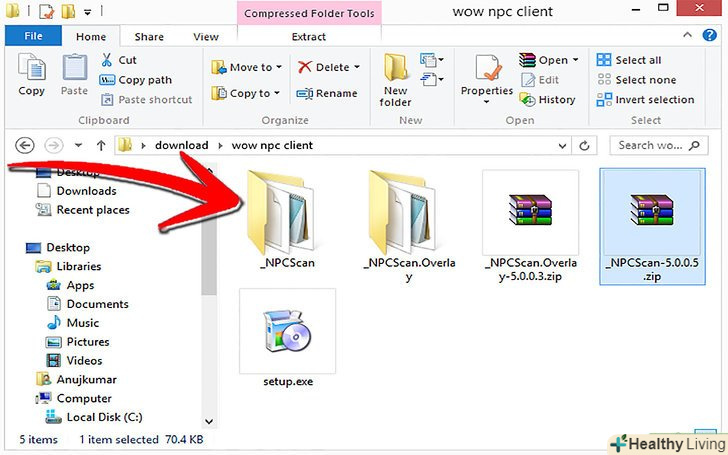Click the Search box
Viewport: 728px width, 455px height.
[659, 145]
